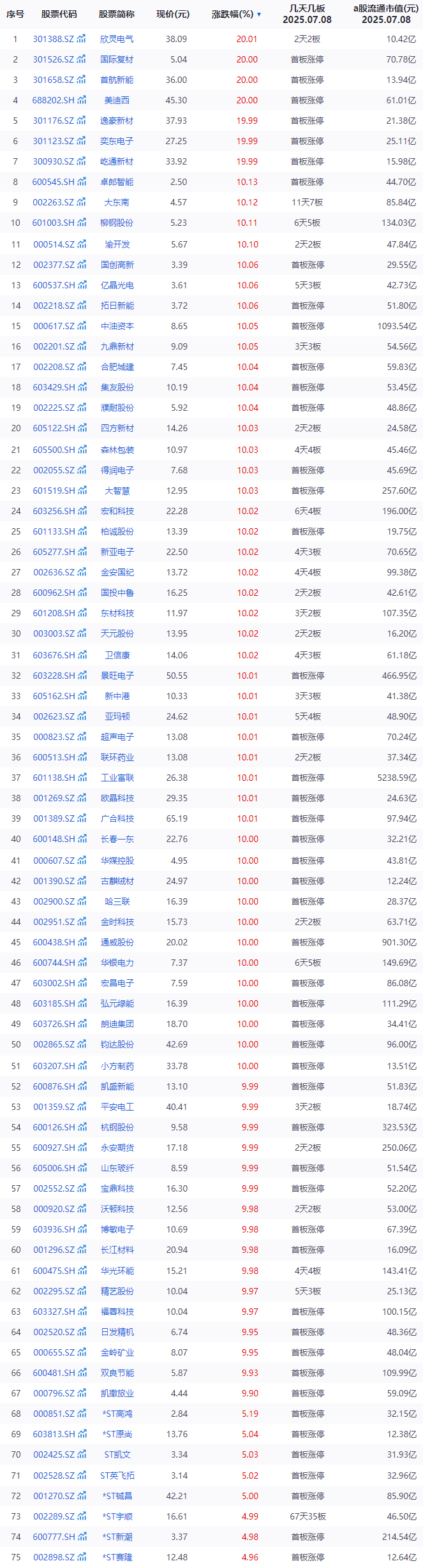Open chart icon beside 002289.SZ
Viewport: 423px width, 1568px height.
82,1516
